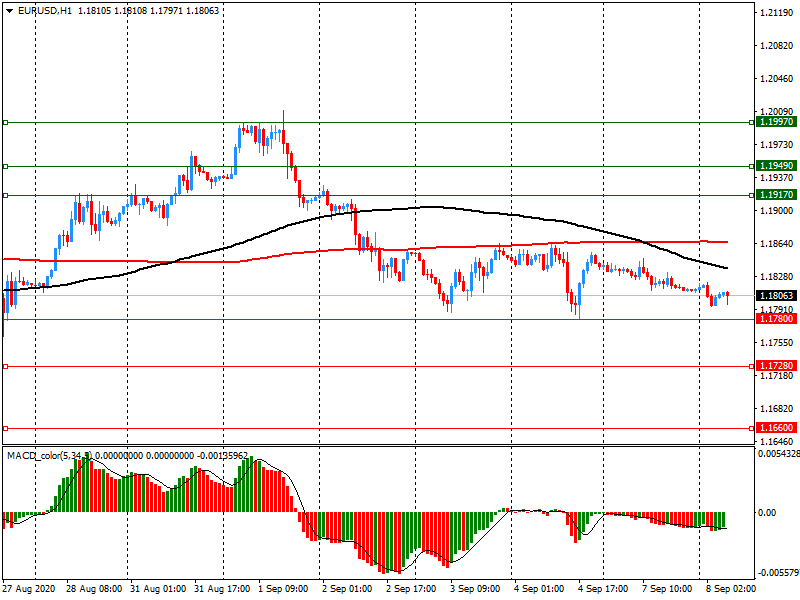The image size is (800, 600).
Task: Click the MACD_color(5,34,5) indicator label
Action: pyautogui.click(x=49, y=456)
